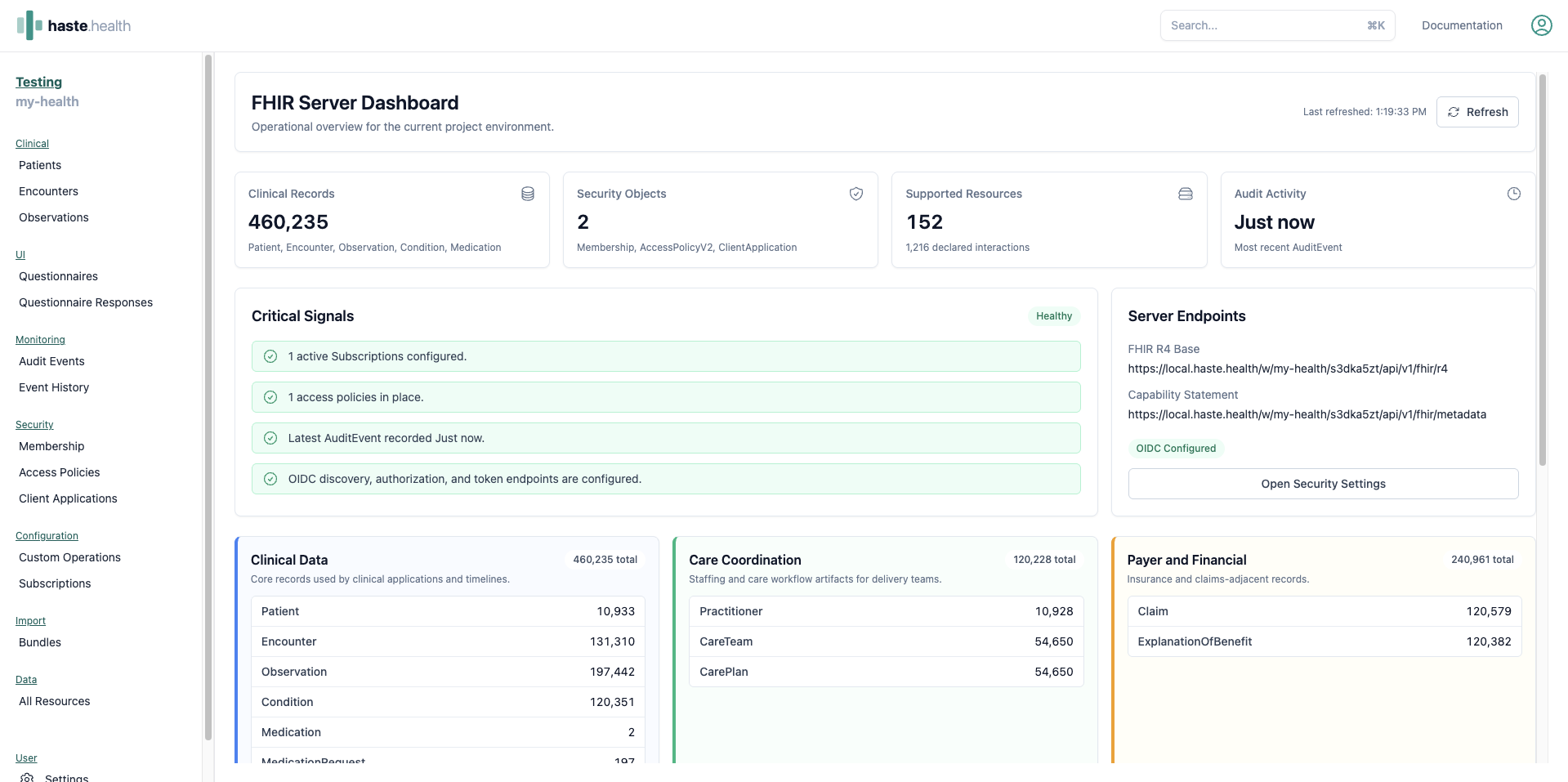The height and width of the screenshot is (782, 1568).
Task: Click the 460,235 total badge in Clinical Data
Action: 605,560
